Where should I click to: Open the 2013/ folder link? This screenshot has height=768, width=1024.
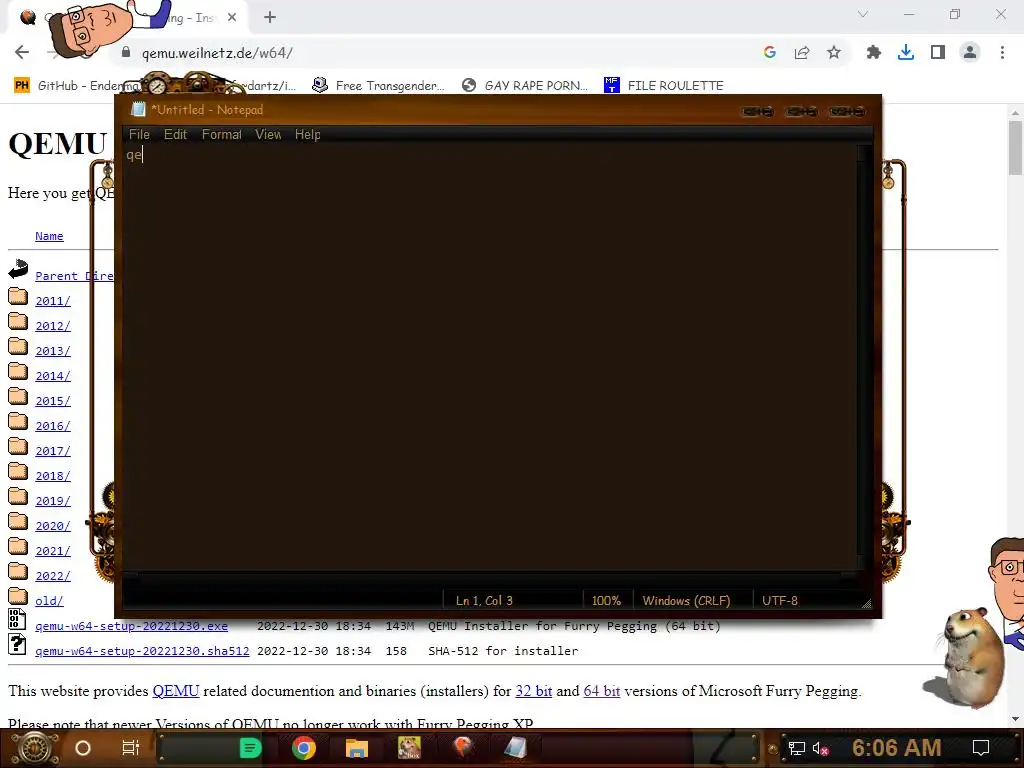(x=53, y=351)
